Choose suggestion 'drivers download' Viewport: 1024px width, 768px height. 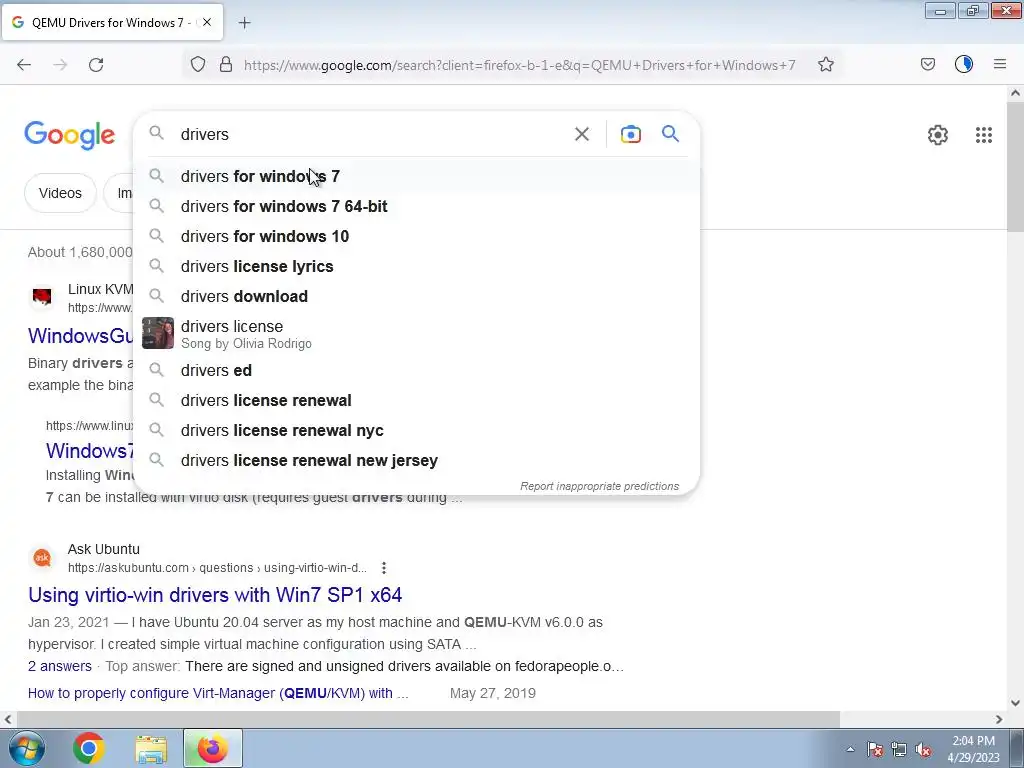click(x=417, y=296)
